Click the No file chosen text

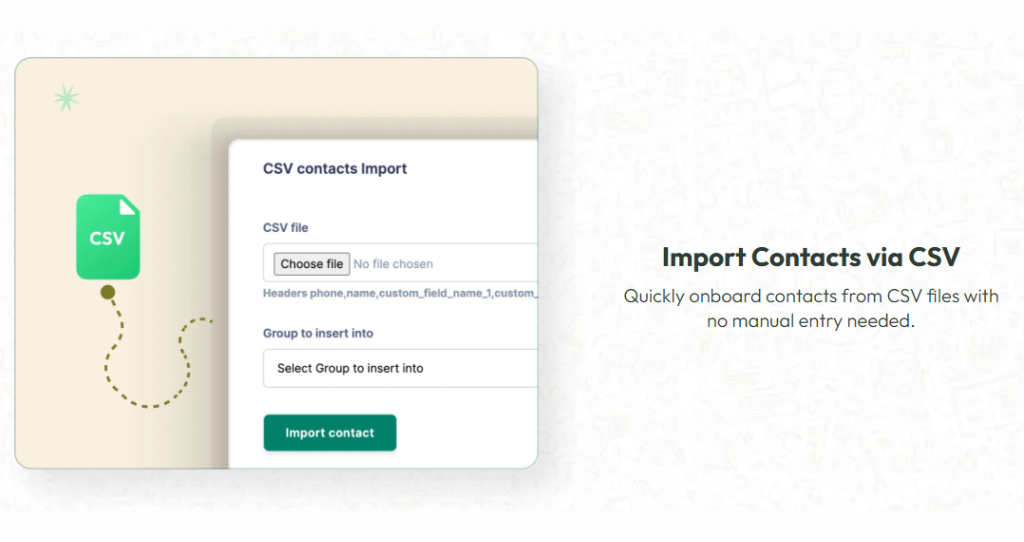pos(393,264)
